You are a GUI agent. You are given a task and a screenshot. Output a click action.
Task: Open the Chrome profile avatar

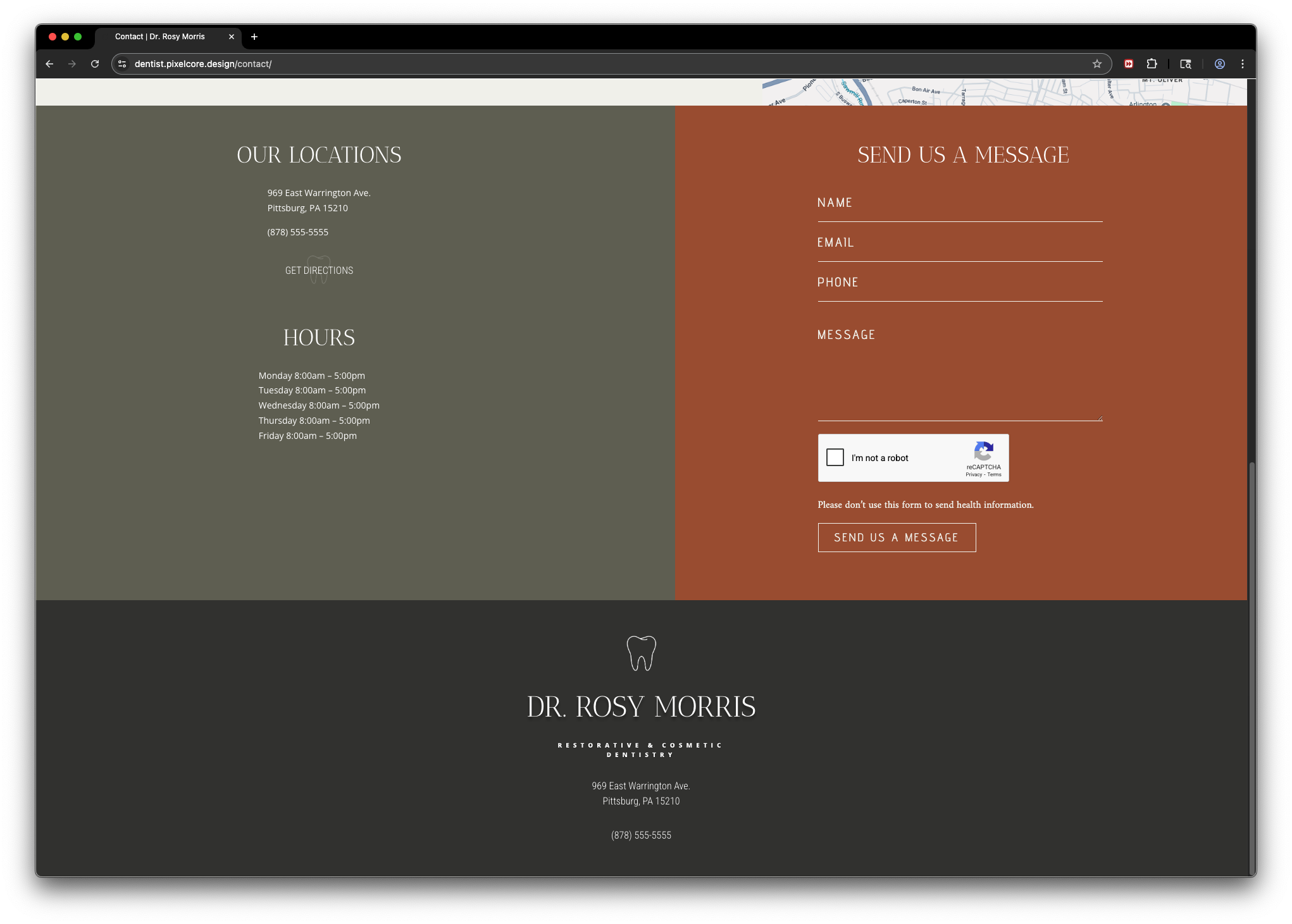click(1219, 64)
